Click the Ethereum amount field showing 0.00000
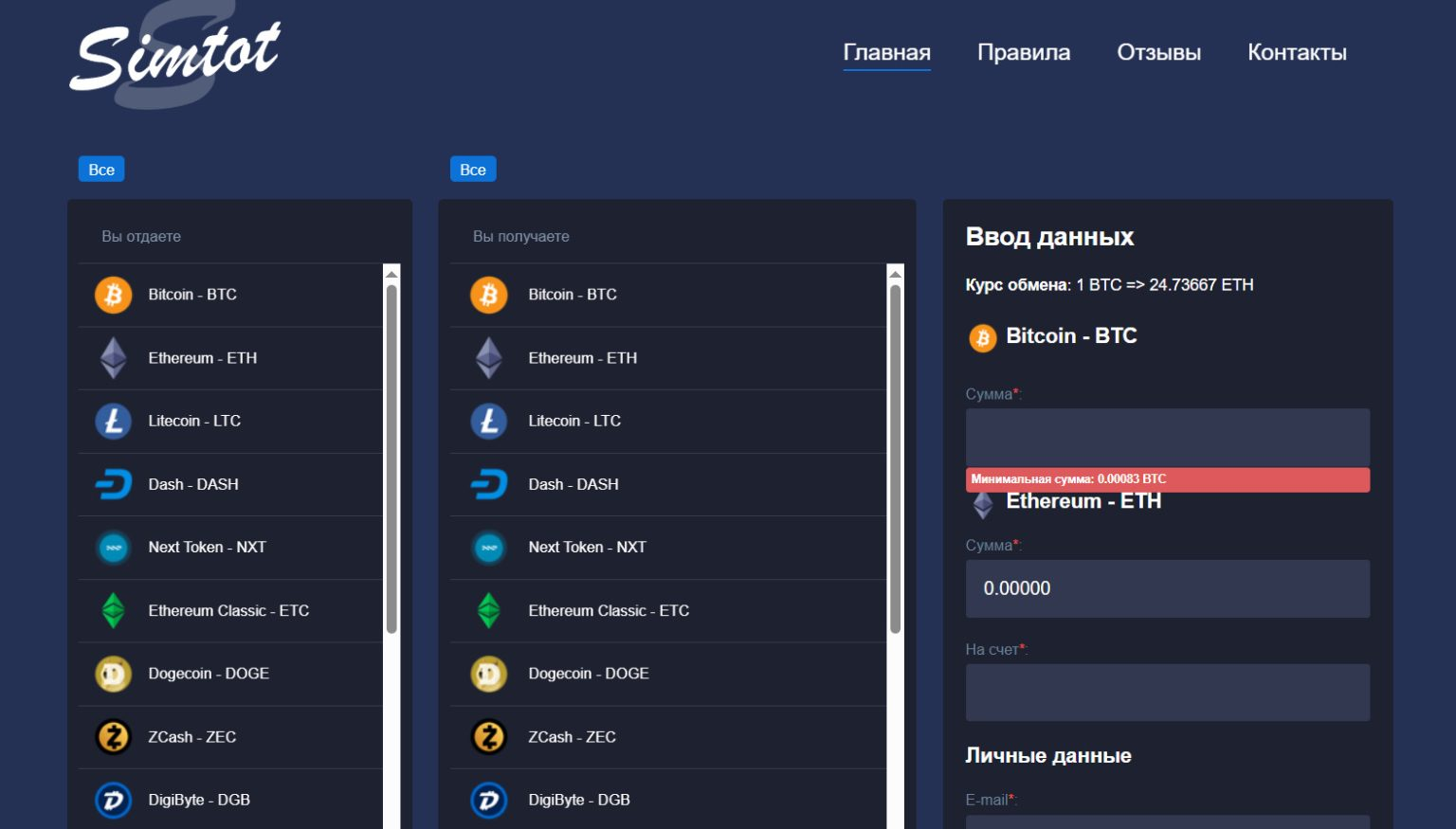This screenshot has height=829, width=1456. click(1168, 588)
